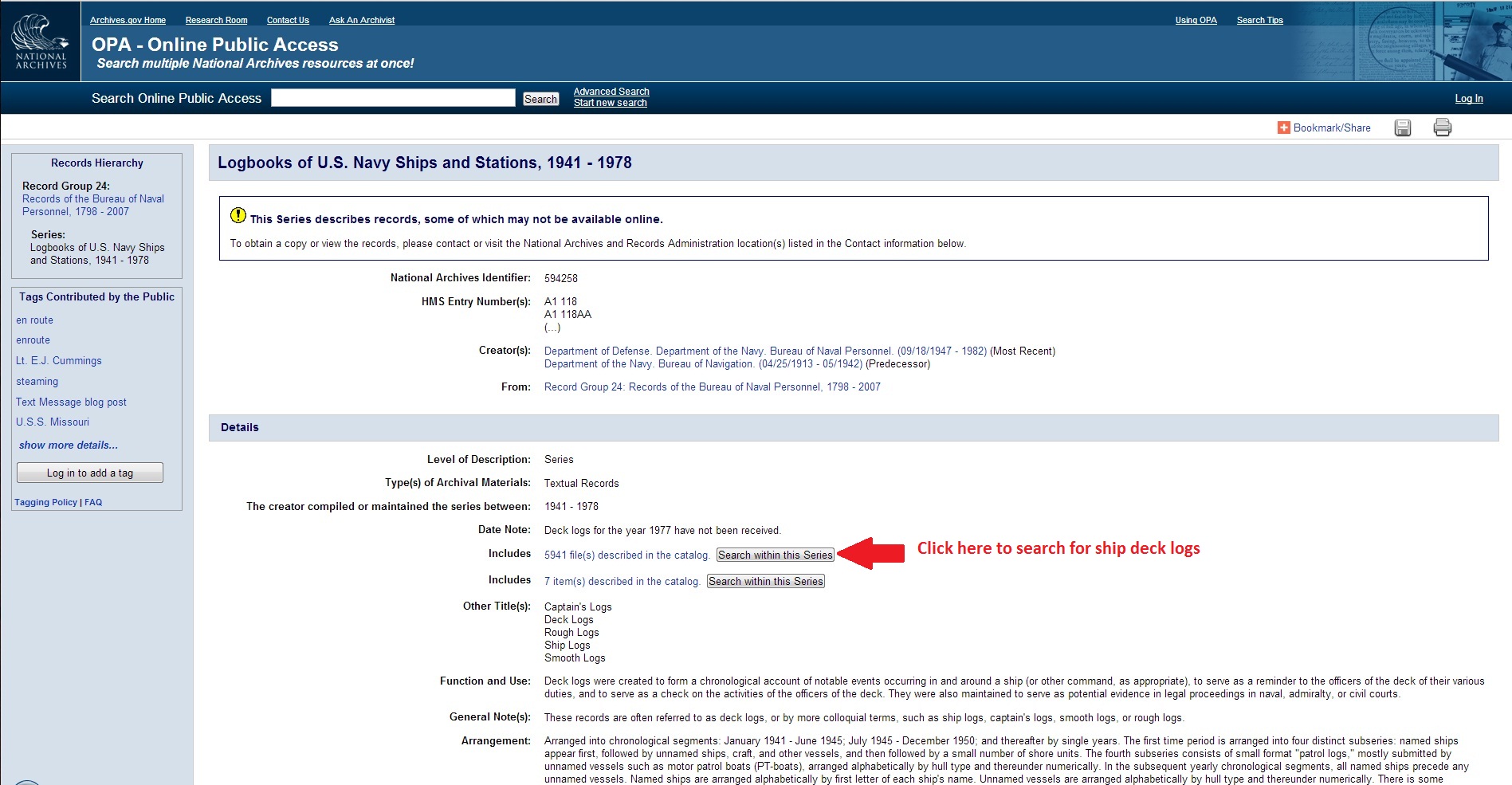Image resolution: width=1512 pixels, height=785 pixels.
Task: Click 'Log in to add a tag' button
Action: click(90, 473)
